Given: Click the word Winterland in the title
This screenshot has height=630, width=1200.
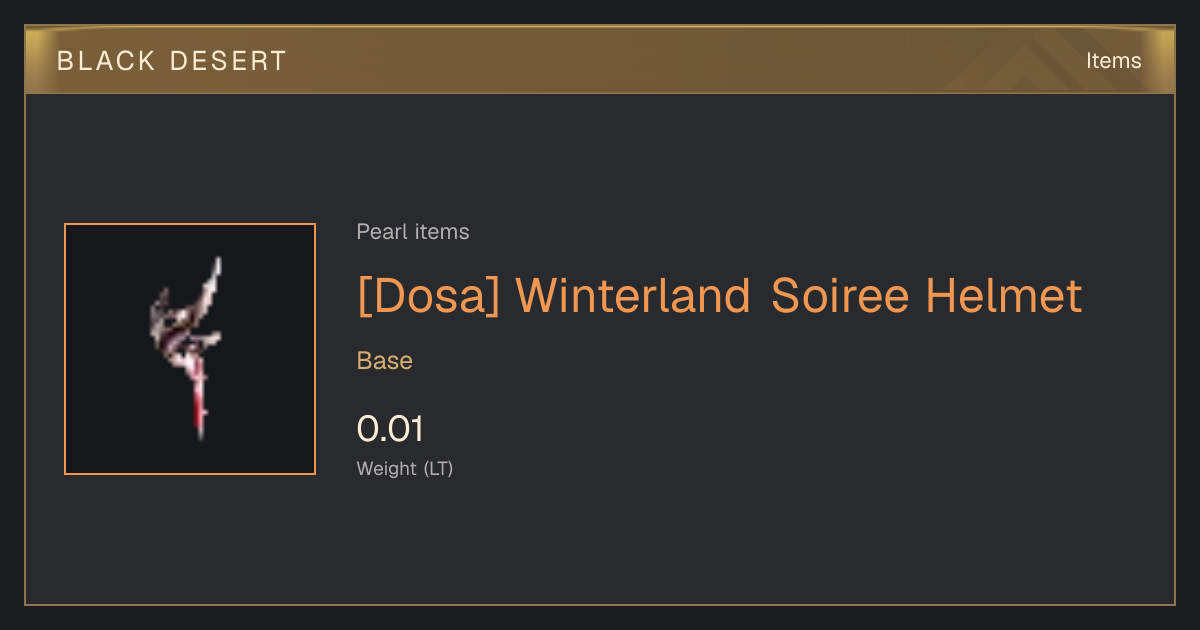Looking at the screenshot, I should click(x=633, y=296).
